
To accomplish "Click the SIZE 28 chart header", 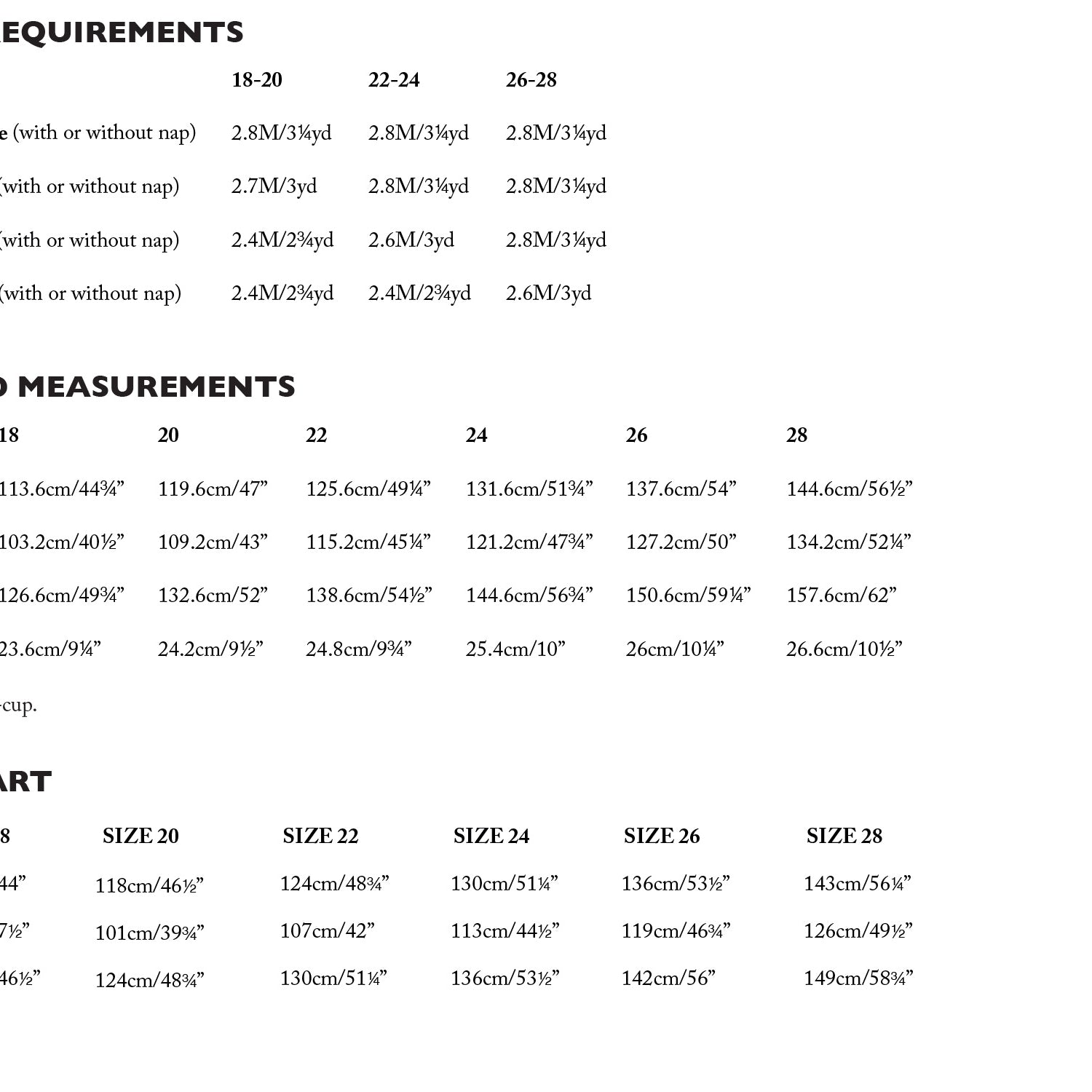I will pos(844,836).
